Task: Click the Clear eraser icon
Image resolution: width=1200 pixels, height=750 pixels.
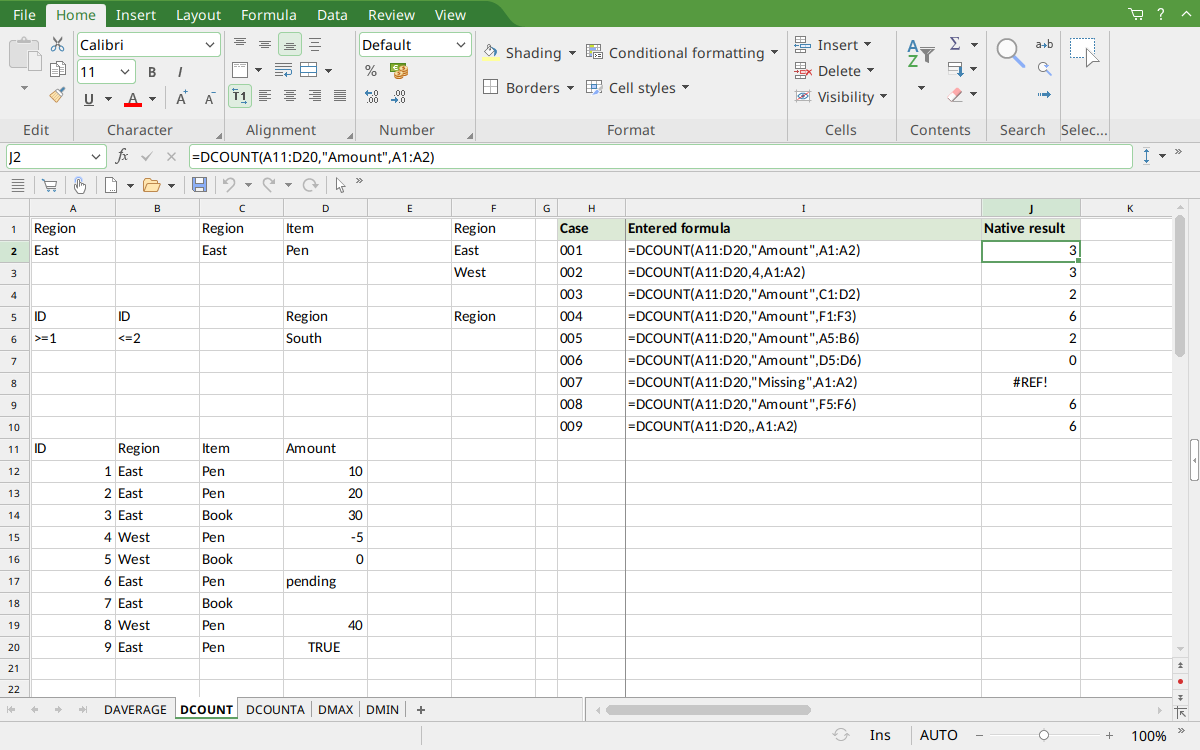Action: click(x=955, y=95)
